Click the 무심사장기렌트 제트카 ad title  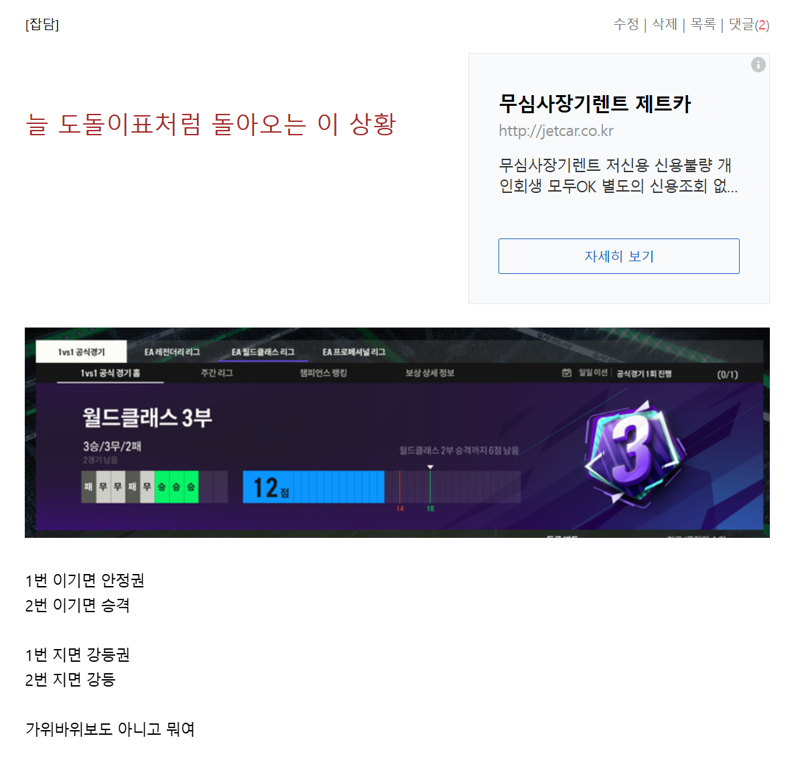click(594, 104)
